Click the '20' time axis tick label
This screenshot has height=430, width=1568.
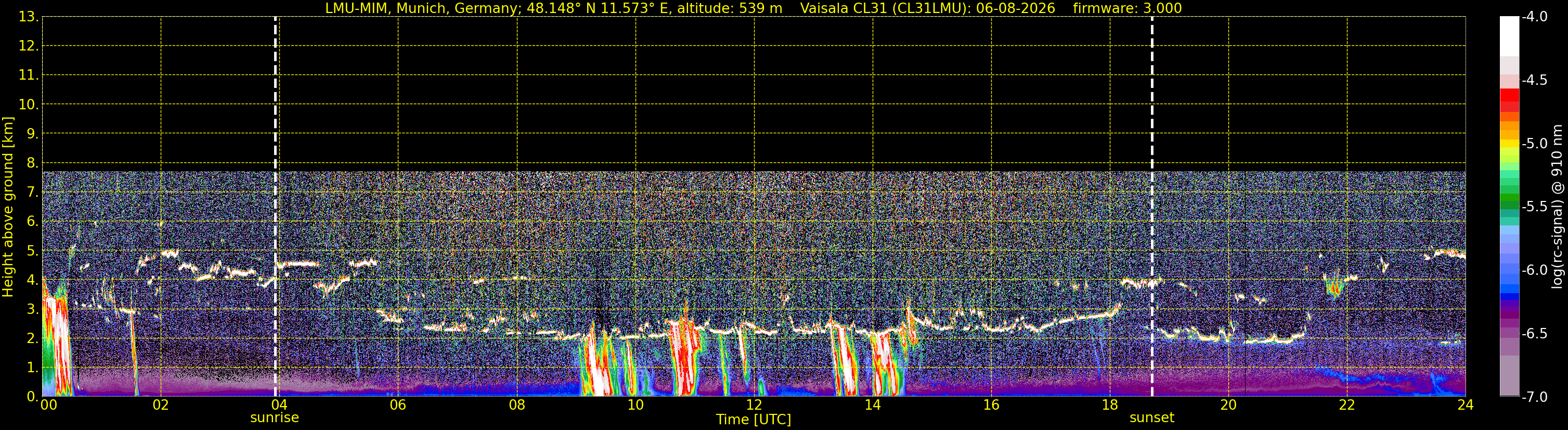coord(1228,405)
